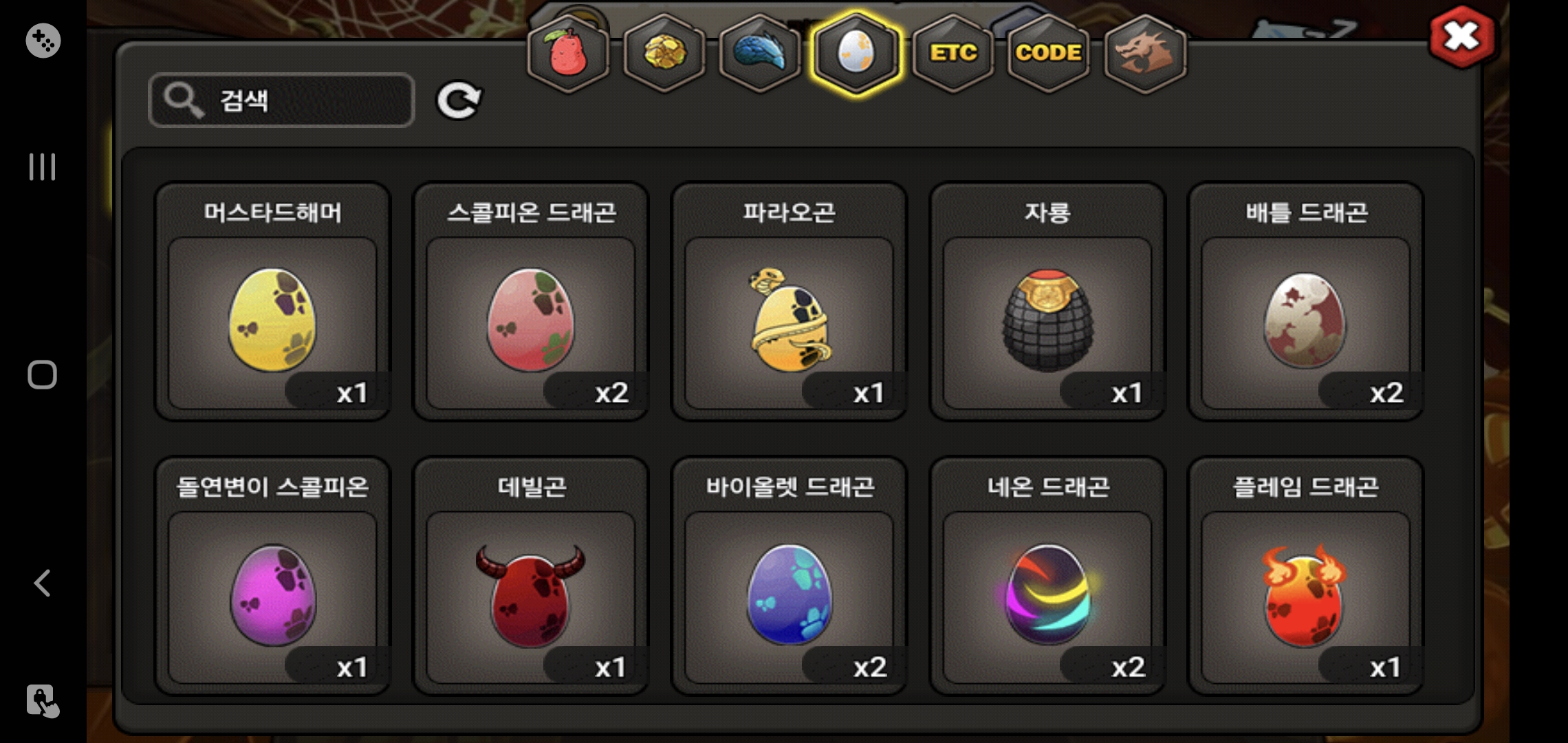Image resolution: width=1568 pixels, height=743 pixels.
Task: Select the 네온 드래곤 neon egg
Action: tap(1047, 576)
